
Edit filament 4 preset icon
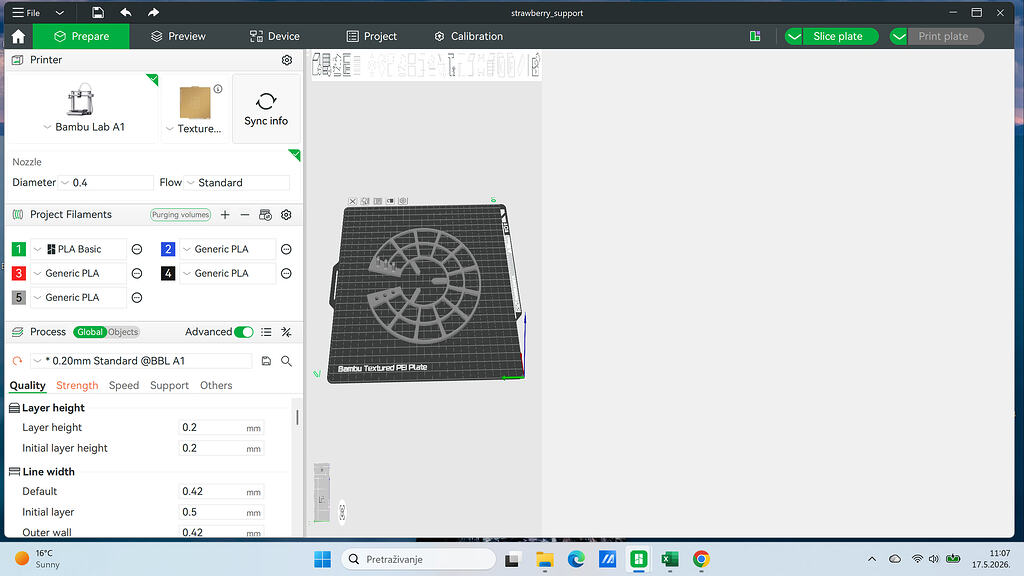click(x=286, y=274)
